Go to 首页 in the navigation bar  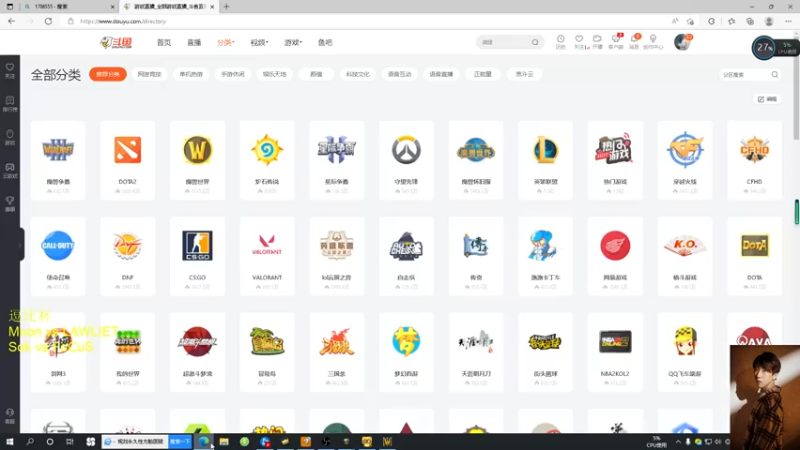[164, 42]
